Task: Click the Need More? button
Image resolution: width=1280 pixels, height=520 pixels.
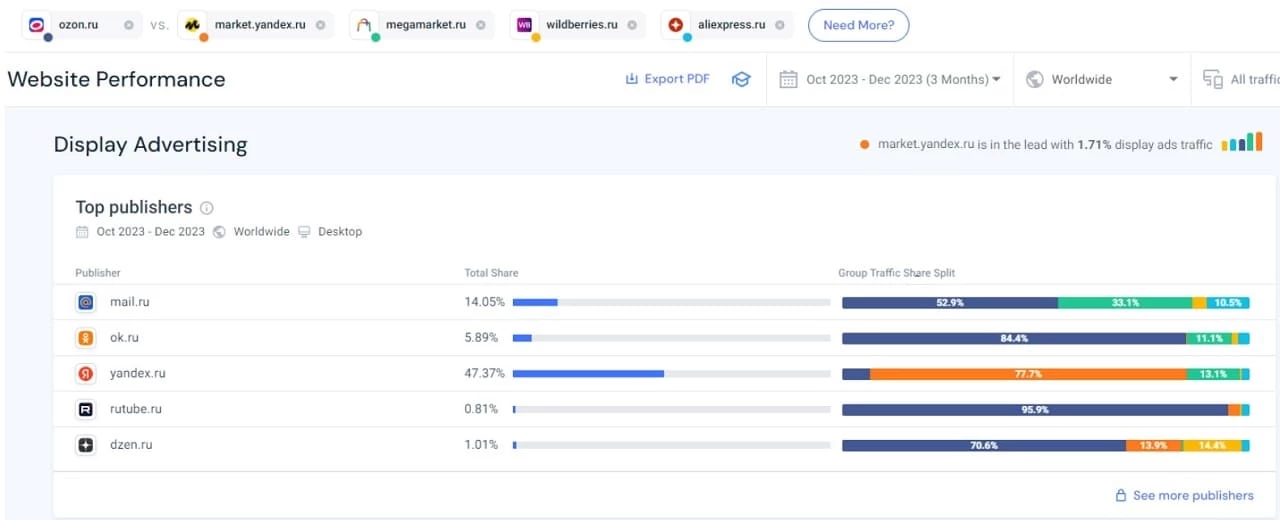Action: click(858, 25)
